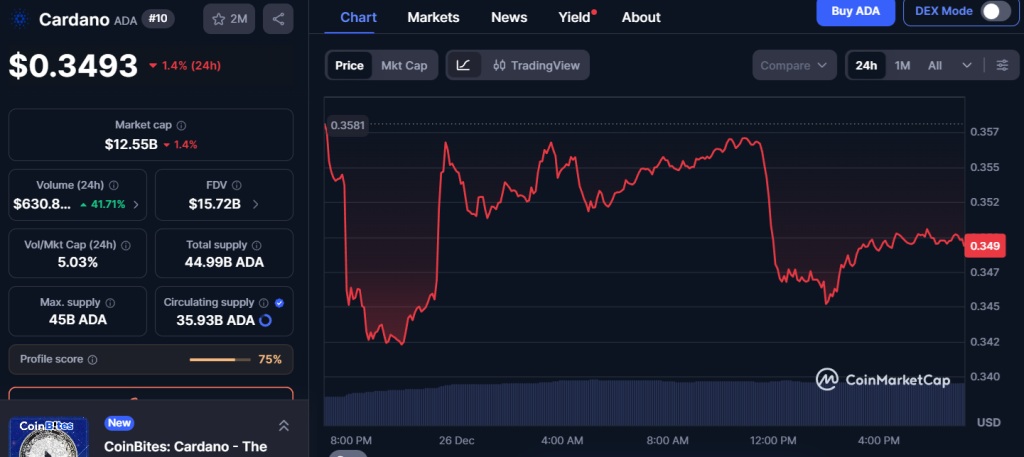Open CoinBites: Cardano article link

(x=185, y=447)
